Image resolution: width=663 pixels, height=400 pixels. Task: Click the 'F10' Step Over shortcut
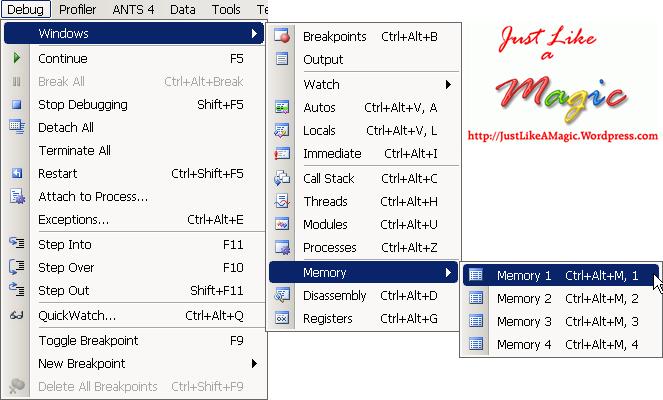[233, 268]
